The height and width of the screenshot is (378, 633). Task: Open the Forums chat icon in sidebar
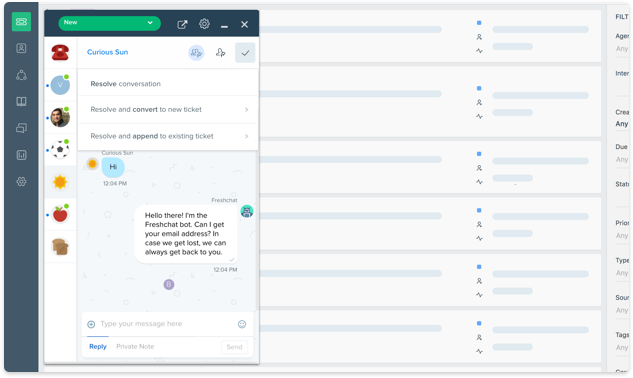click(21, 128)
